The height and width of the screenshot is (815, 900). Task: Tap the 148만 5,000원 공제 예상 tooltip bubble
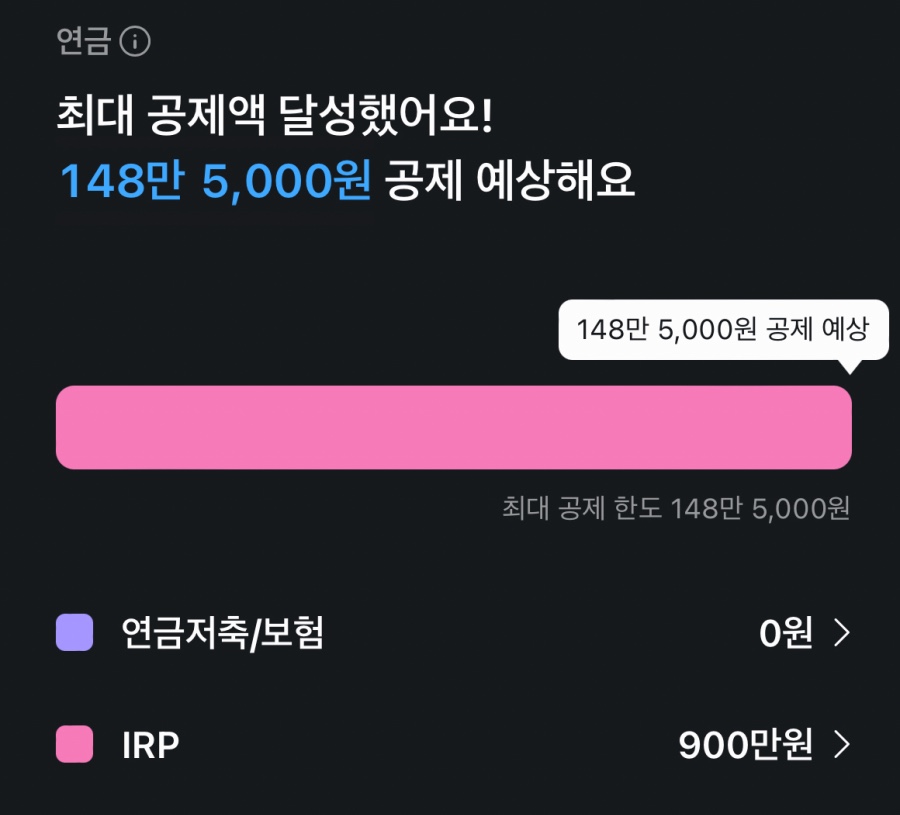722,329
